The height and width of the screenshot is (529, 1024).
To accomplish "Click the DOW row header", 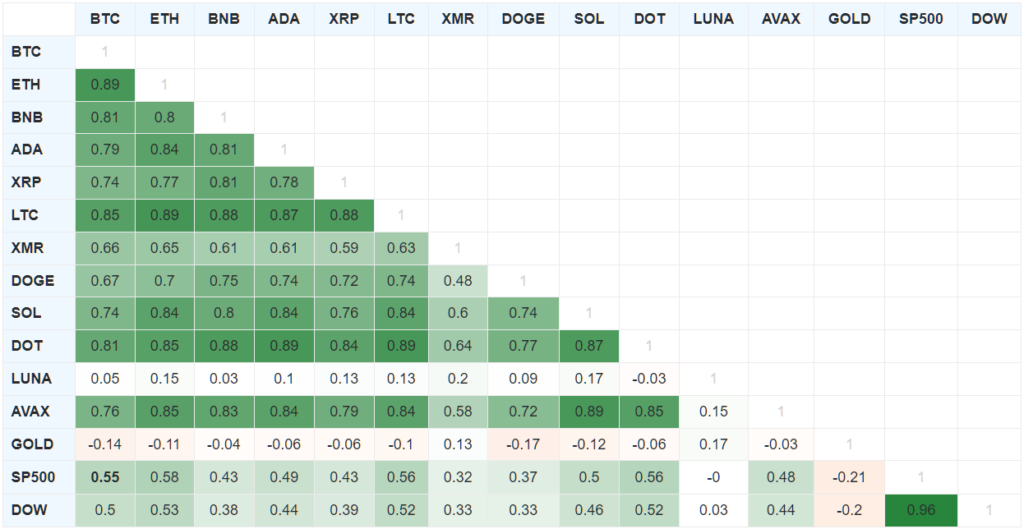I will coord(25,510).
